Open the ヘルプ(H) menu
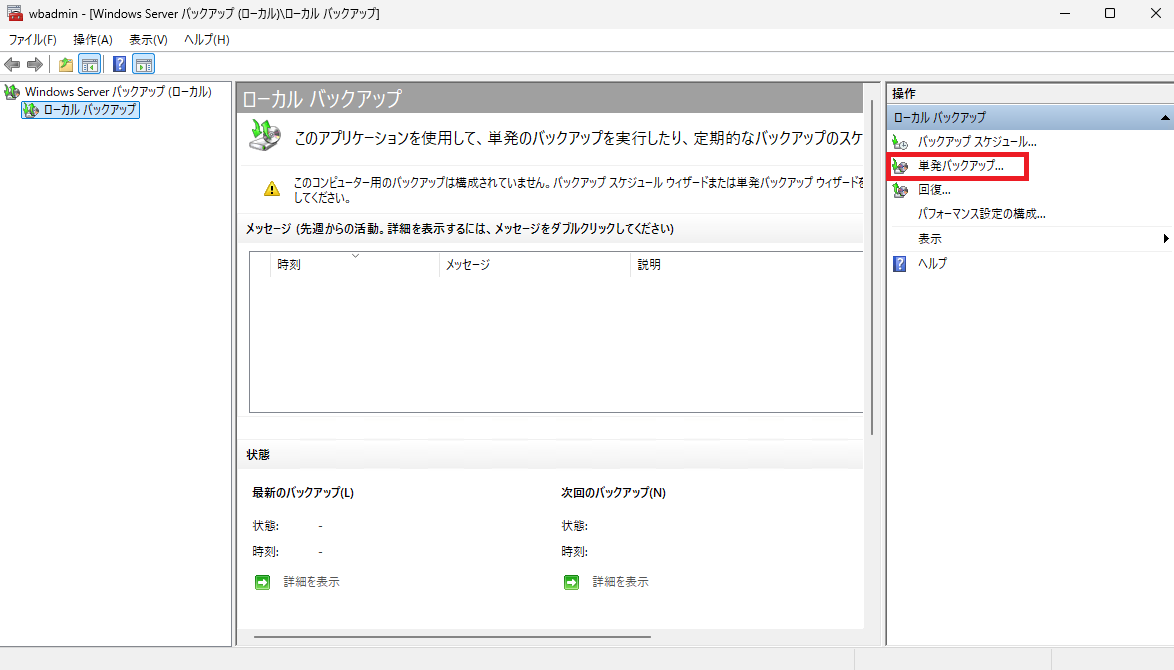This screenshot has height=670, width=1174. point(207,40)
